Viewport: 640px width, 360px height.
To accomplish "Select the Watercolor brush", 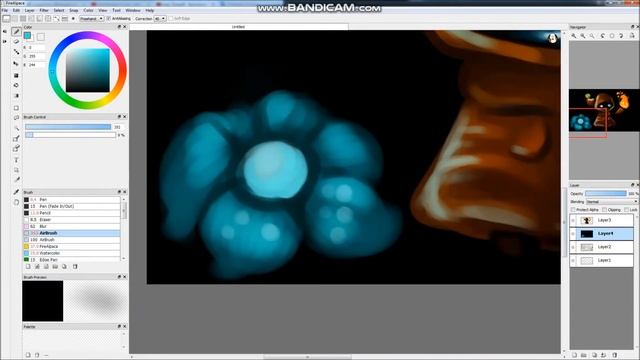I will pos(72,253).
